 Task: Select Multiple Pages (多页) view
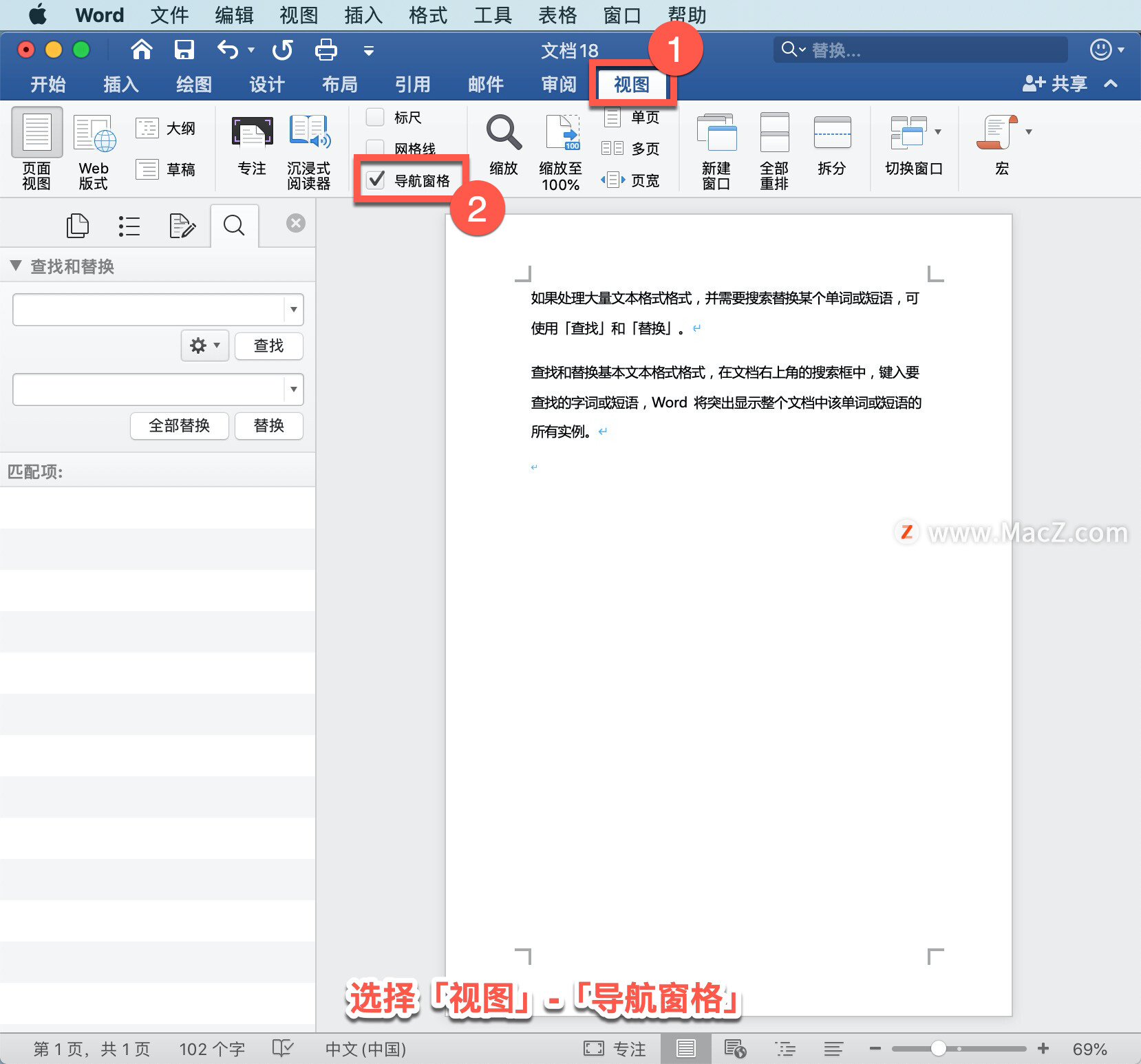(x=631, y=148)
